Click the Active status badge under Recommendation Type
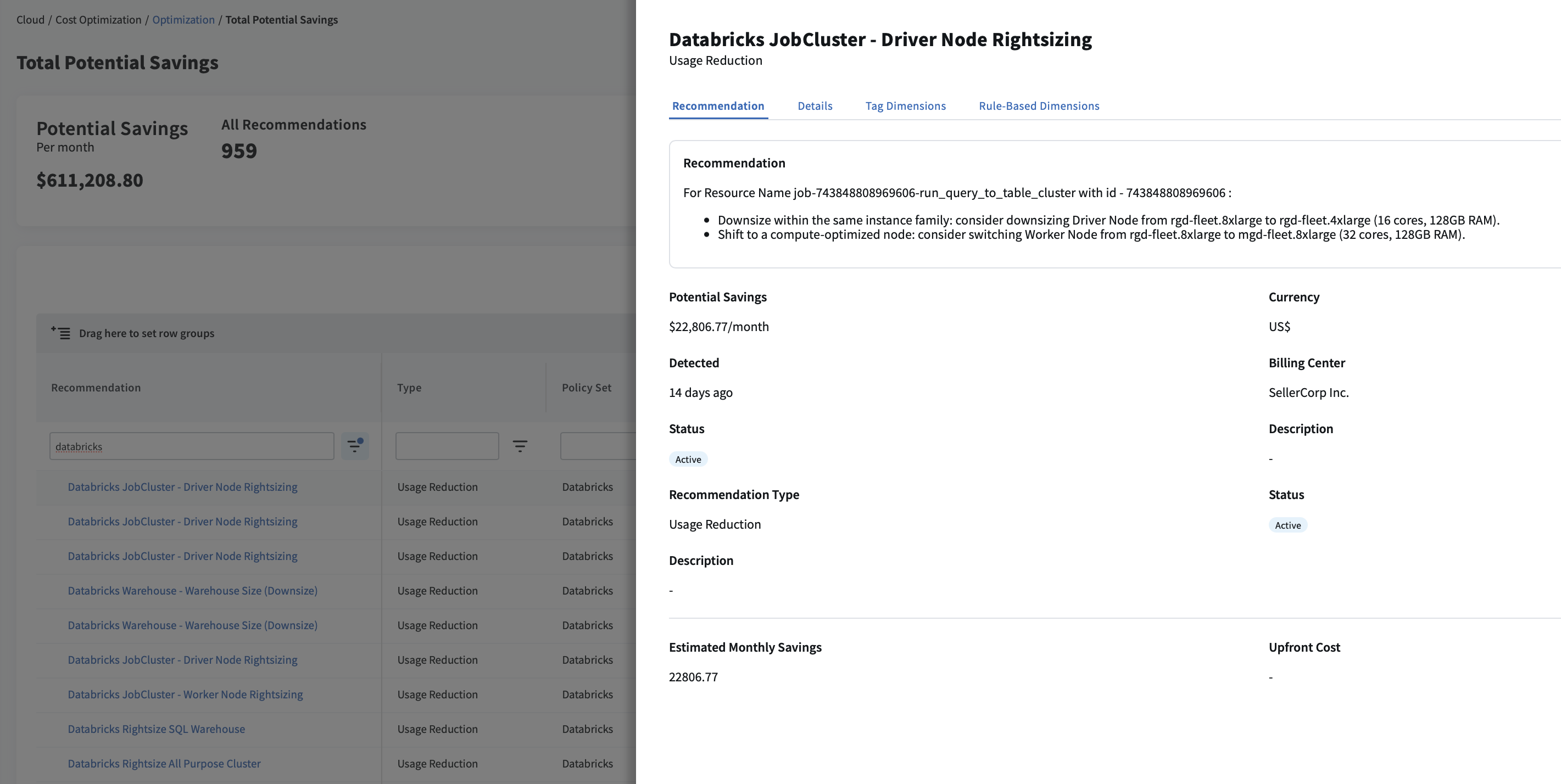Screen dimensions: 1561x784 coord(688,459)
